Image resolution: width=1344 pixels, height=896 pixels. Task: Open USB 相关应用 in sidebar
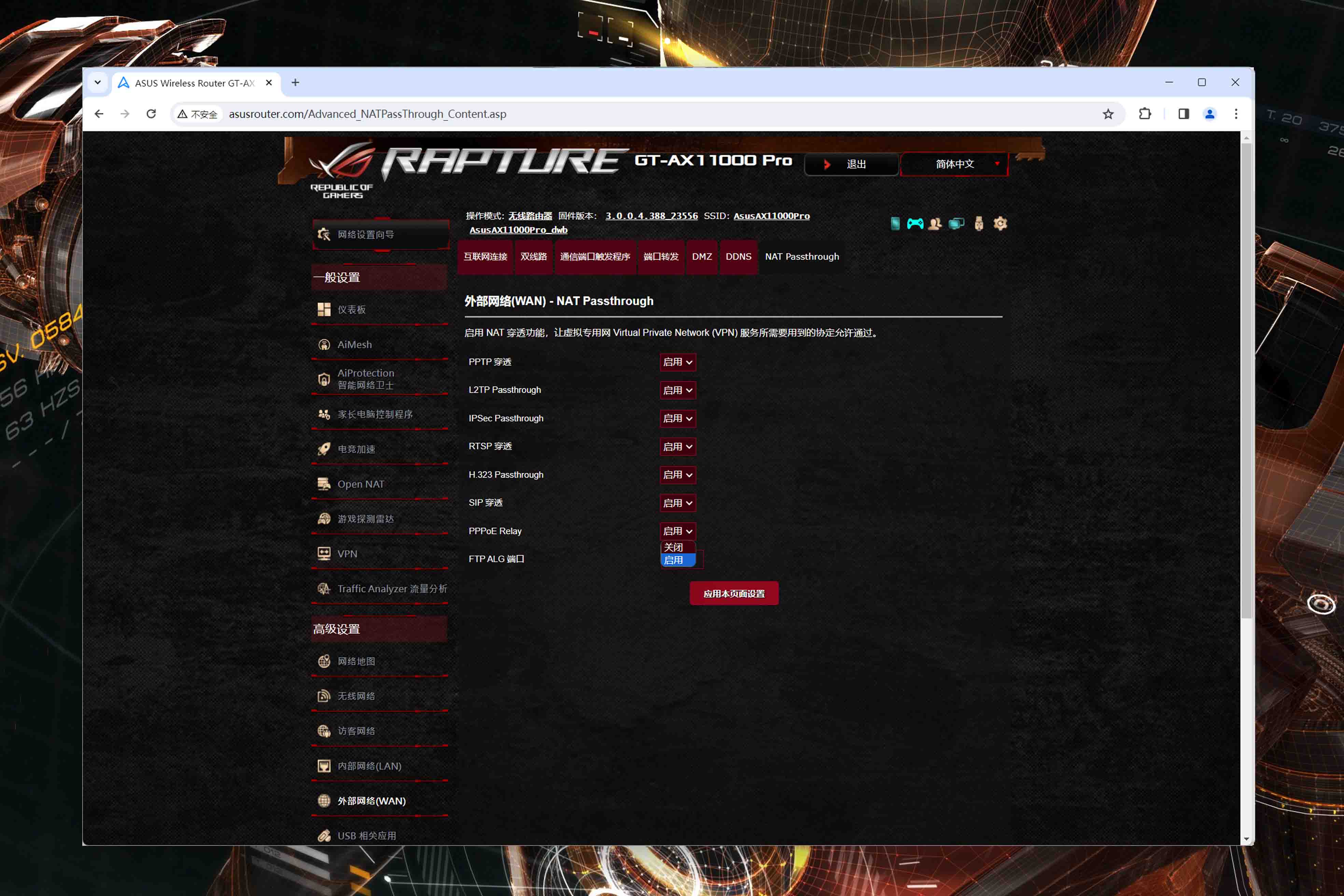click(x=379, y=836)
